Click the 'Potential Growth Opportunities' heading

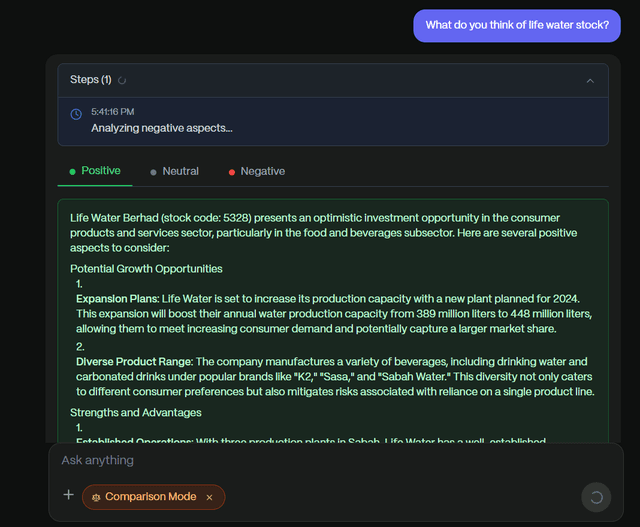coord(146,269)
